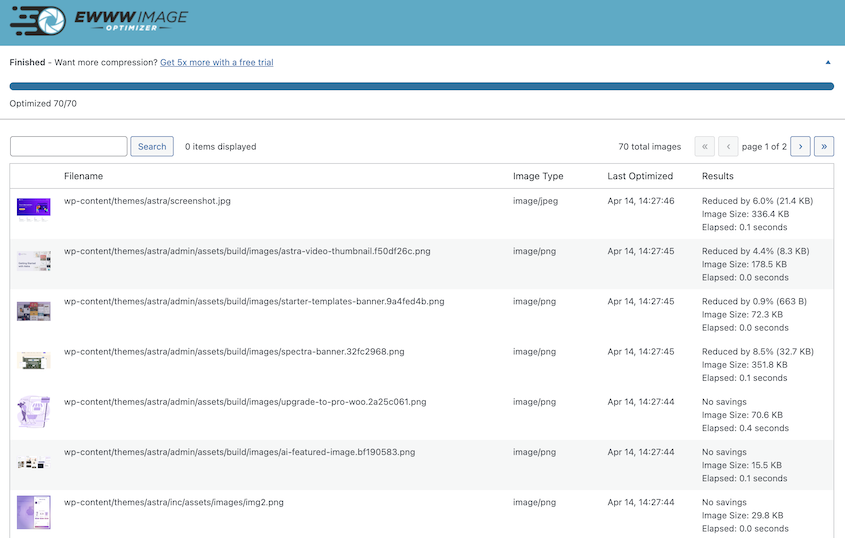Screen dimensions: 845x538
Task: Select filename wp-content/themes/astra/screenshot.jpg
Action: coord(147,201)
